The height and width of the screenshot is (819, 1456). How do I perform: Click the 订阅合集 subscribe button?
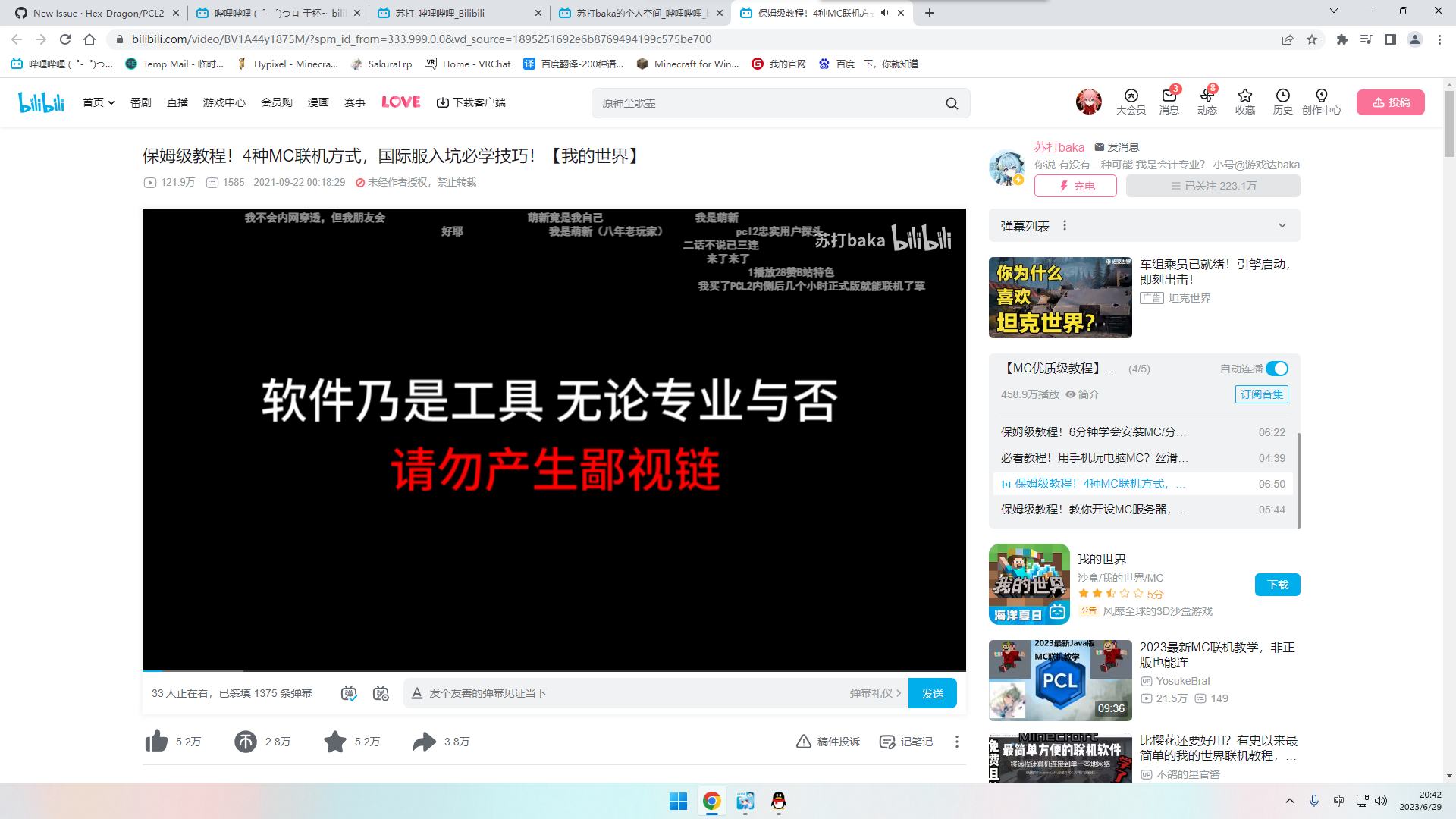pyautogui.click(x=1261, y=394)
